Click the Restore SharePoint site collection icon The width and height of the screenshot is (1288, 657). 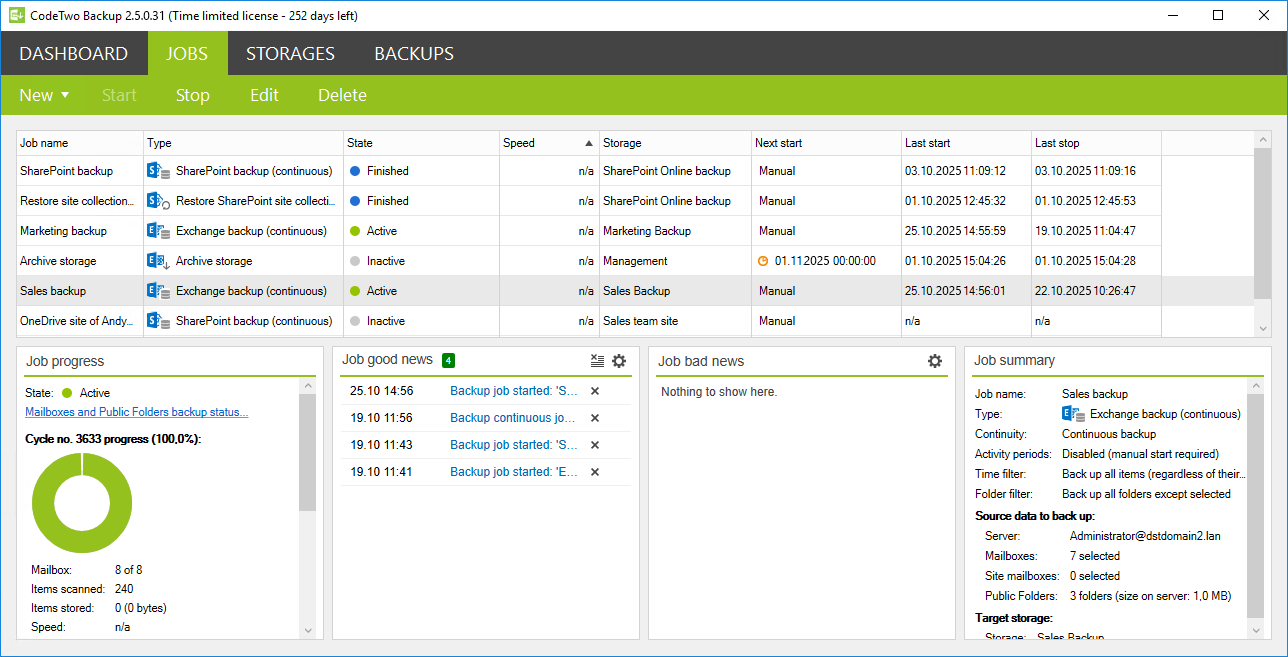pyautogui.click(x=158, y=201)
